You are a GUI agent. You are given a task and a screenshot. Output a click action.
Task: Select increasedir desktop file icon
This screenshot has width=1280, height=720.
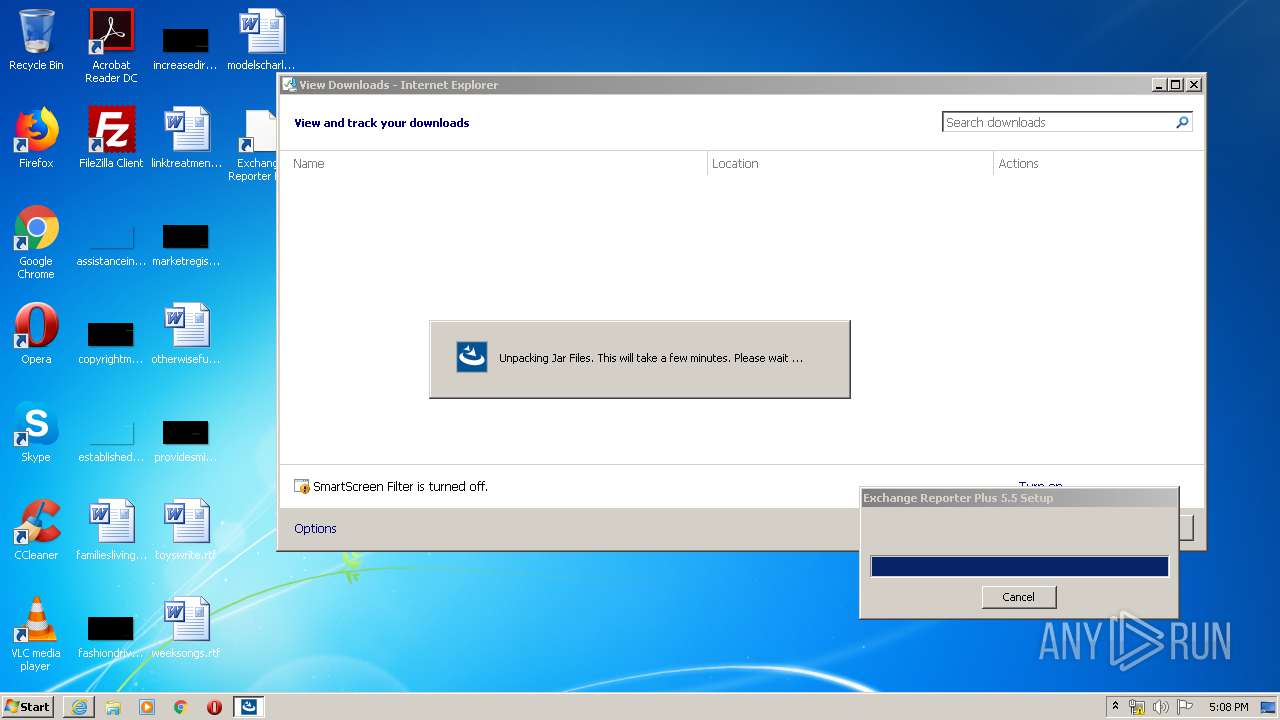(186, 48)
